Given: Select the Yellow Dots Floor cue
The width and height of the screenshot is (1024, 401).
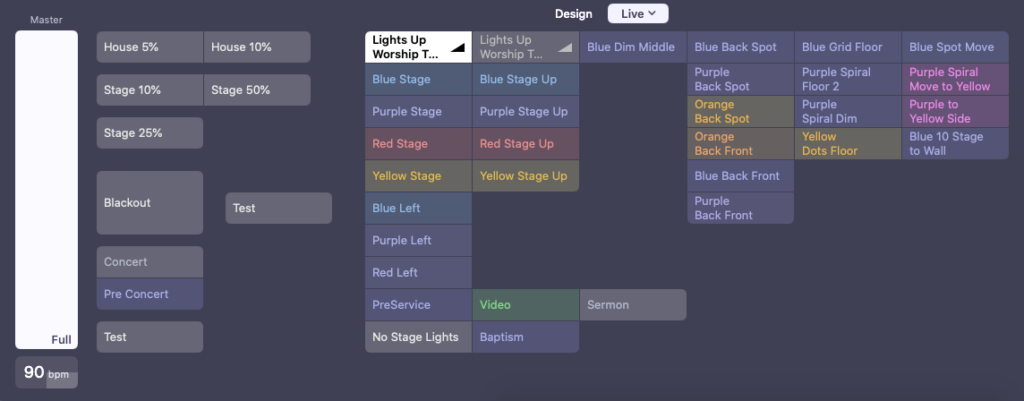Looking at the screenshot, I should 847,144.
